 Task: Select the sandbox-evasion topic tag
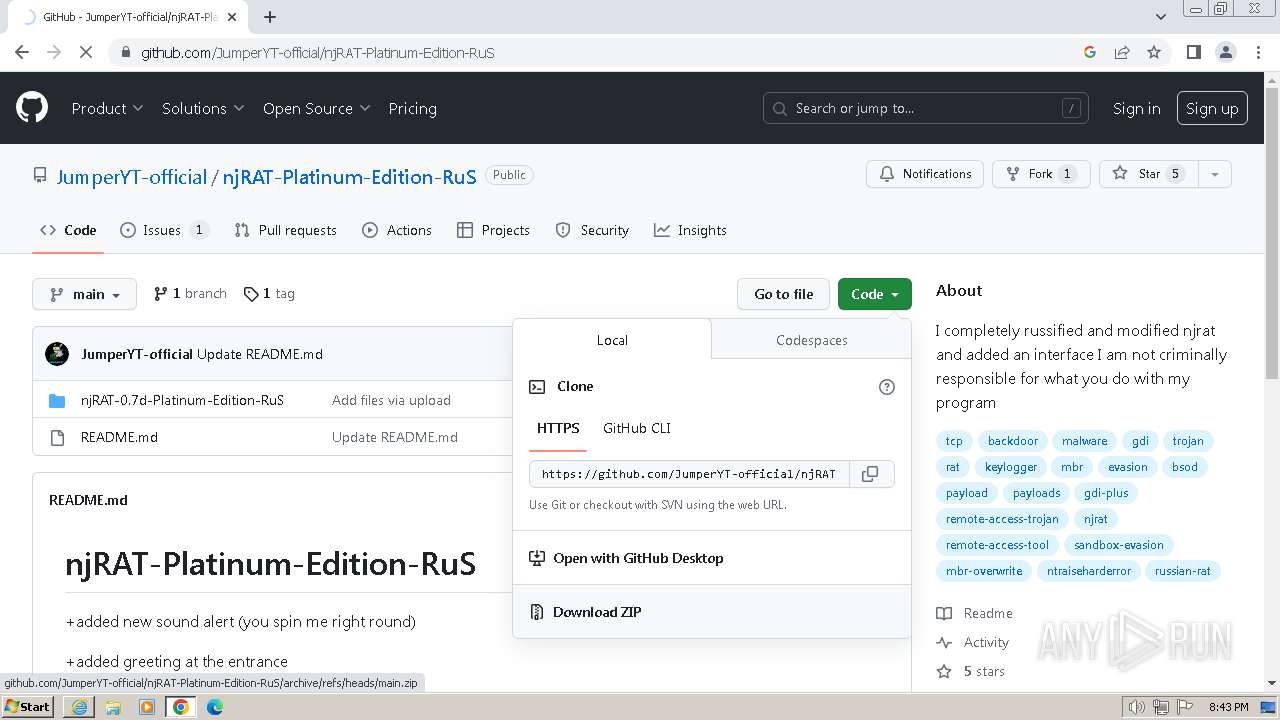coord(1118,545)
